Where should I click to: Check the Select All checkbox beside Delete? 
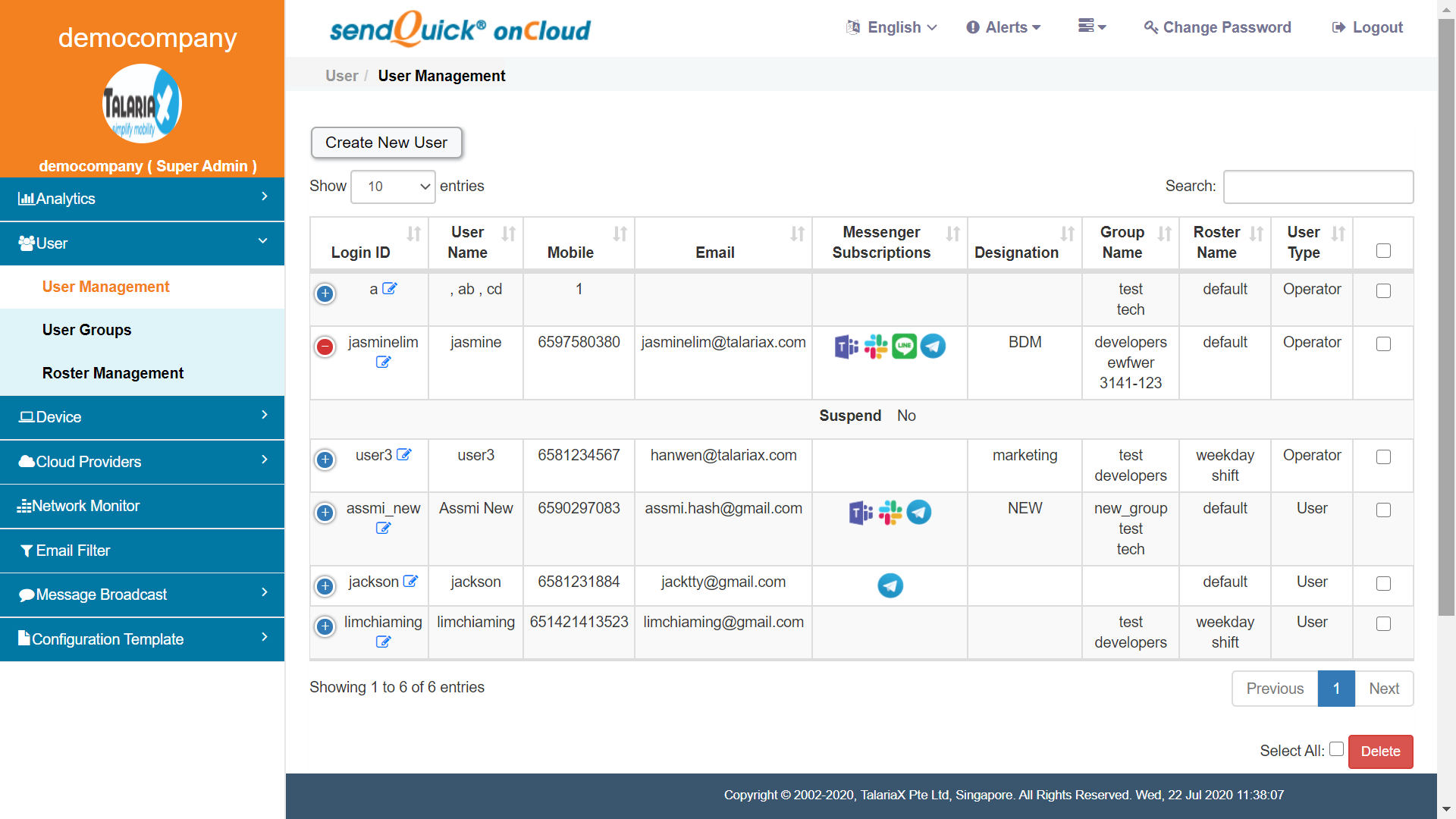[1336, 749]
